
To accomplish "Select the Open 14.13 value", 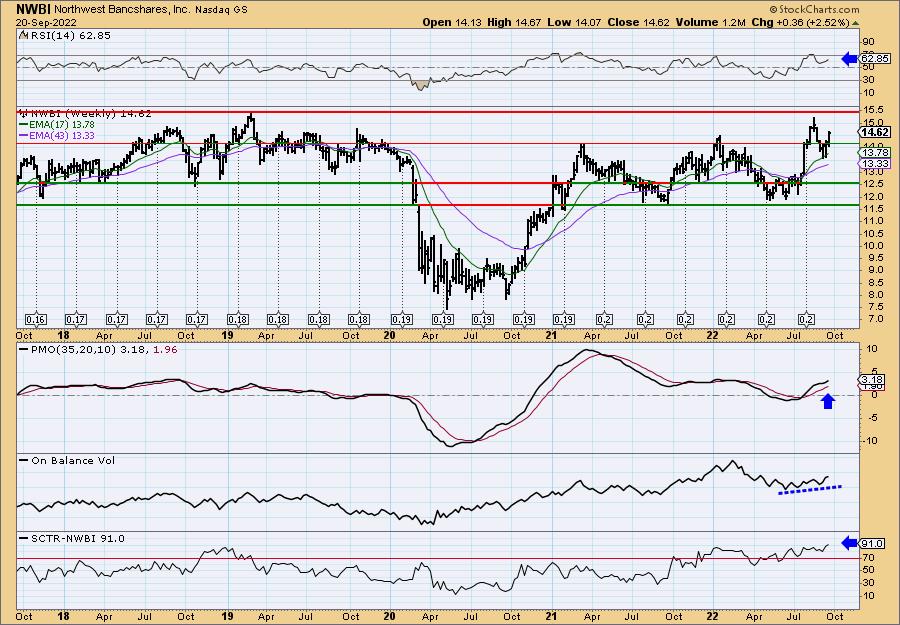I will (453, 22).
